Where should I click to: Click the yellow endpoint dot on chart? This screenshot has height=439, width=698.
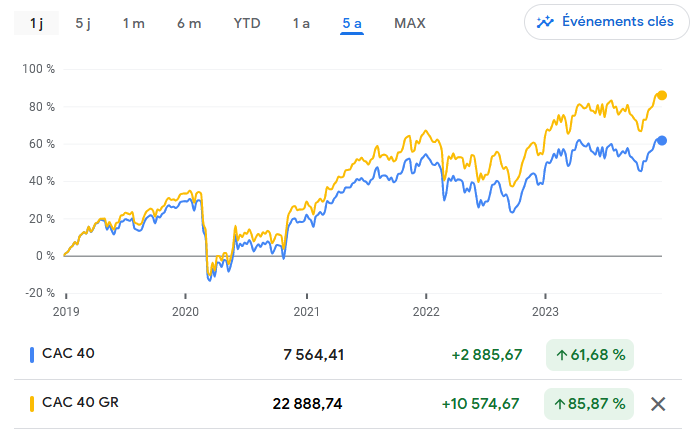[661, 95]
